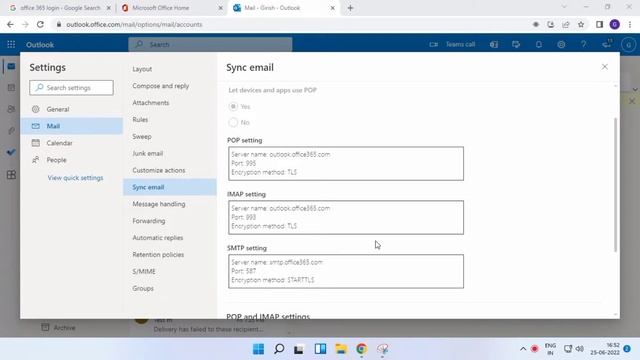The image size is (640, 360).
Task: Open the apps grid icon in left rail
Action: (11, 175)
